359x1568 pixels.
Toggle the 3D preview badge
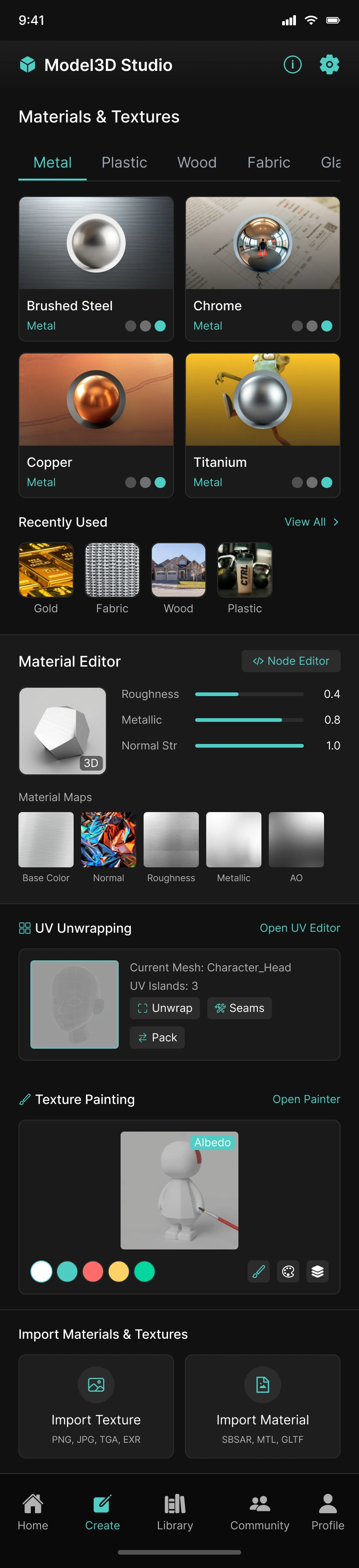pos(91,763)
